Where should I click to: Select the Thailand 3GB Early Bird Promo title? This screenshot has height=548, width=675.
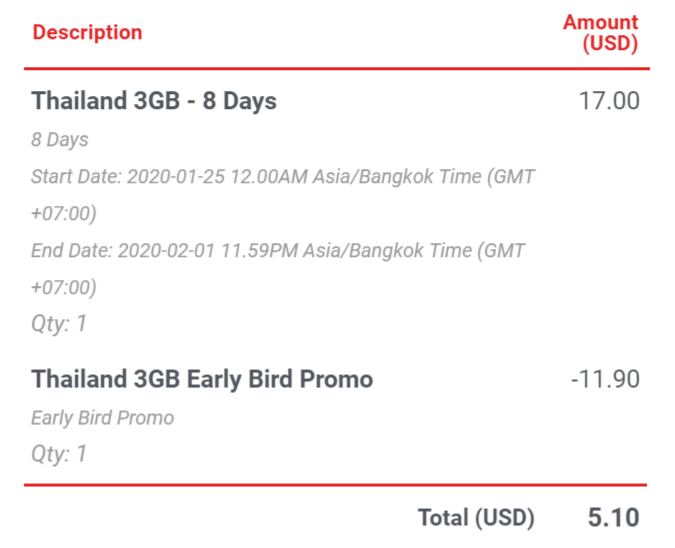click(x=202, y=380)
